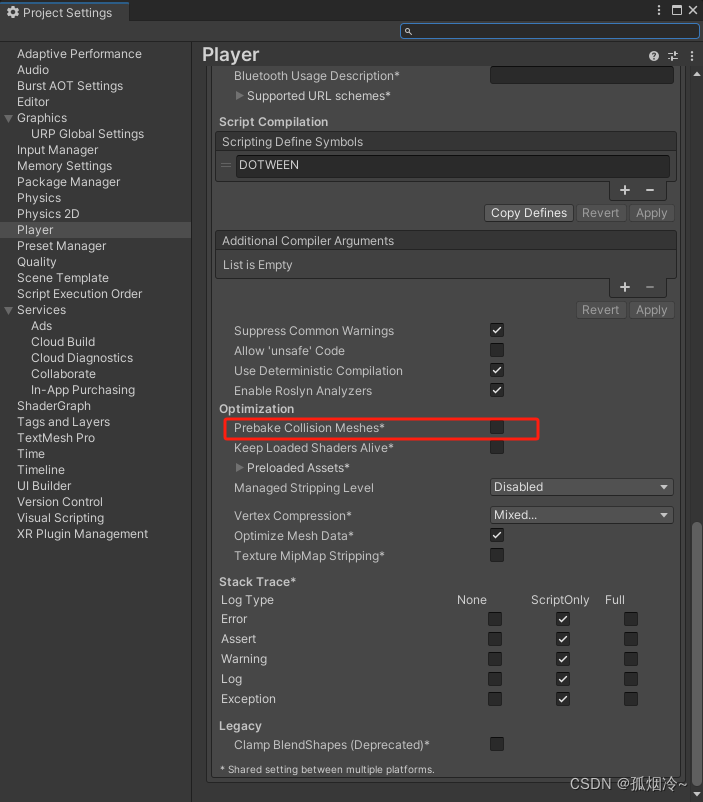Screen dimensions: 703x802
Task: Disable Use Deterministic Compilation
Action: (497, 370)
